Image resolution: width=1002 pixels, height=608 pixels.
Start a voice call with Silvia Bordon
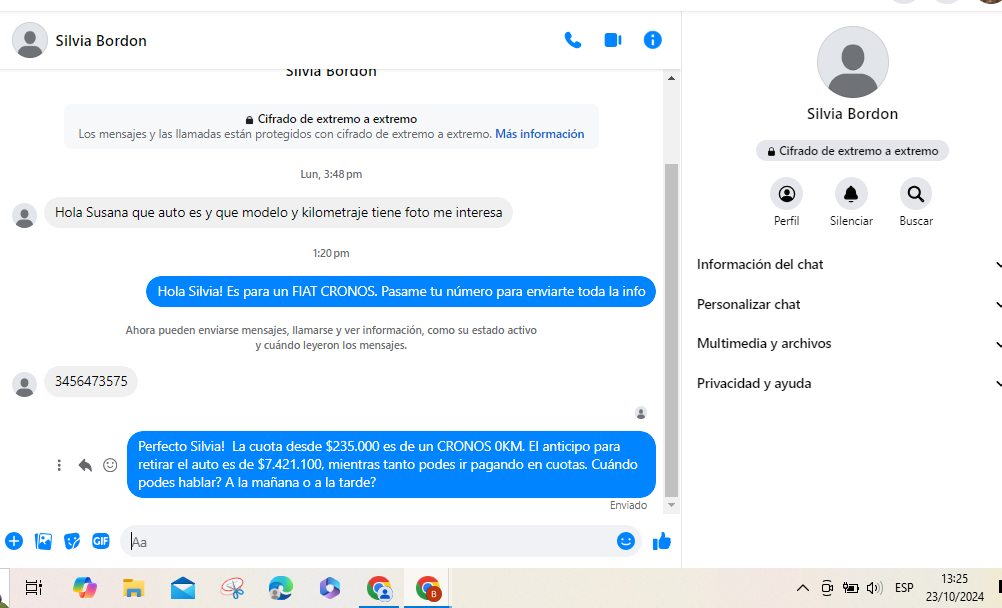point(573,40)
